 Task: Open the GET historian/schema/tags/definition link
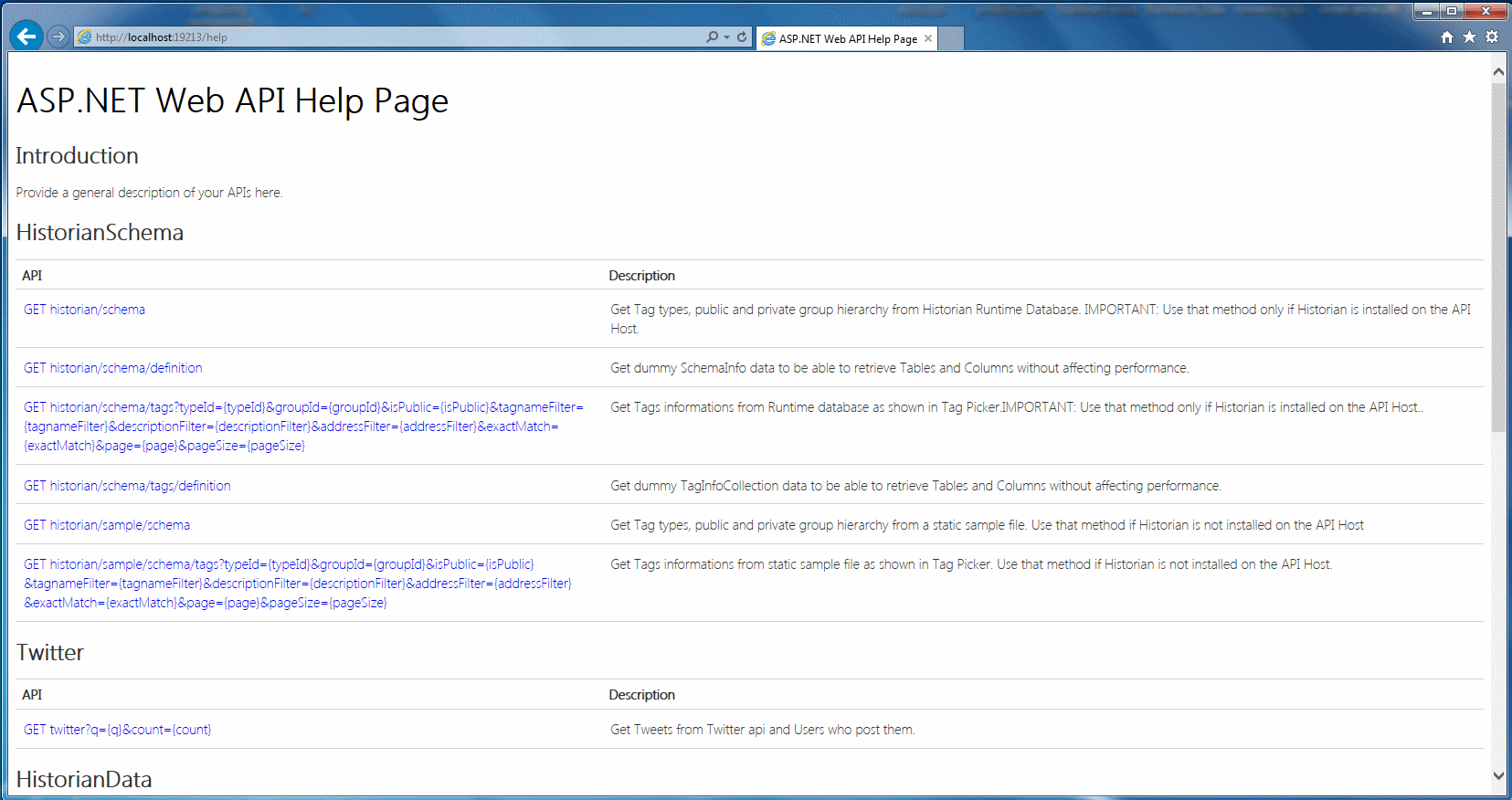(127, 486)
